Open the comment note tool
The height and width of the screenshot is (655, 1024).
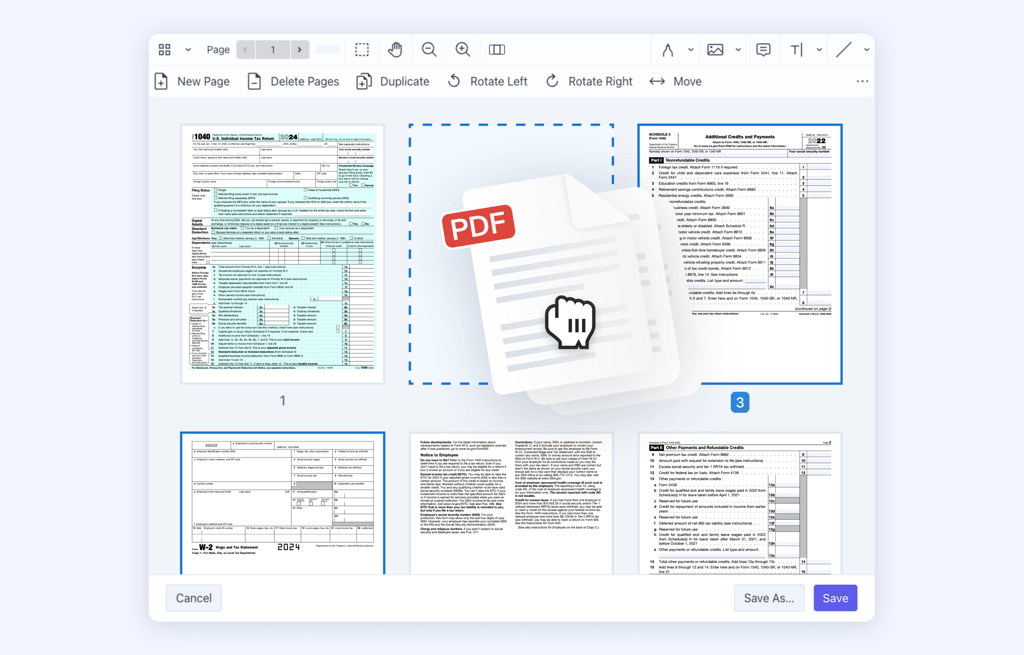[763, 50]
